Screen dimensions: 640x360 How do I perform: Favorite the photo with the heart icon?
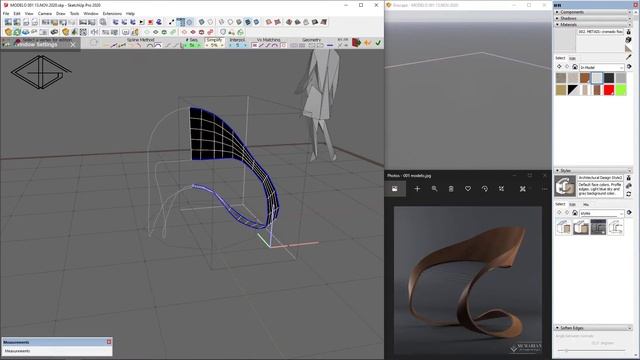pyautogui.click(x=468, y=189)
